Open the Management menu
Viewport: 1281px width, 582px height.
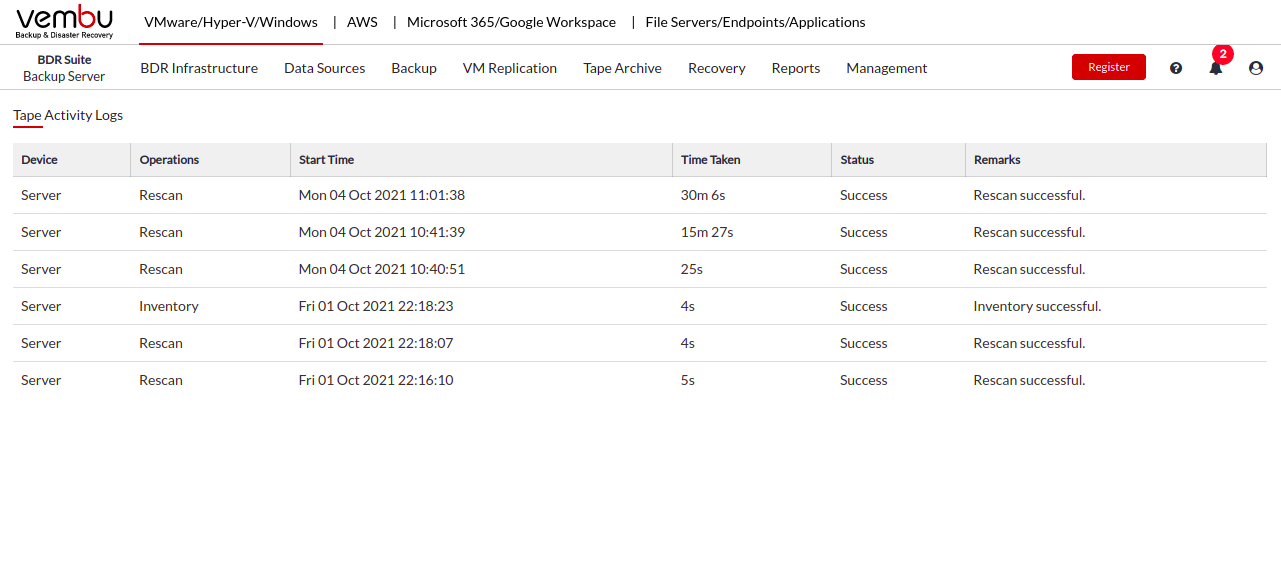click(x=887, y=68)
